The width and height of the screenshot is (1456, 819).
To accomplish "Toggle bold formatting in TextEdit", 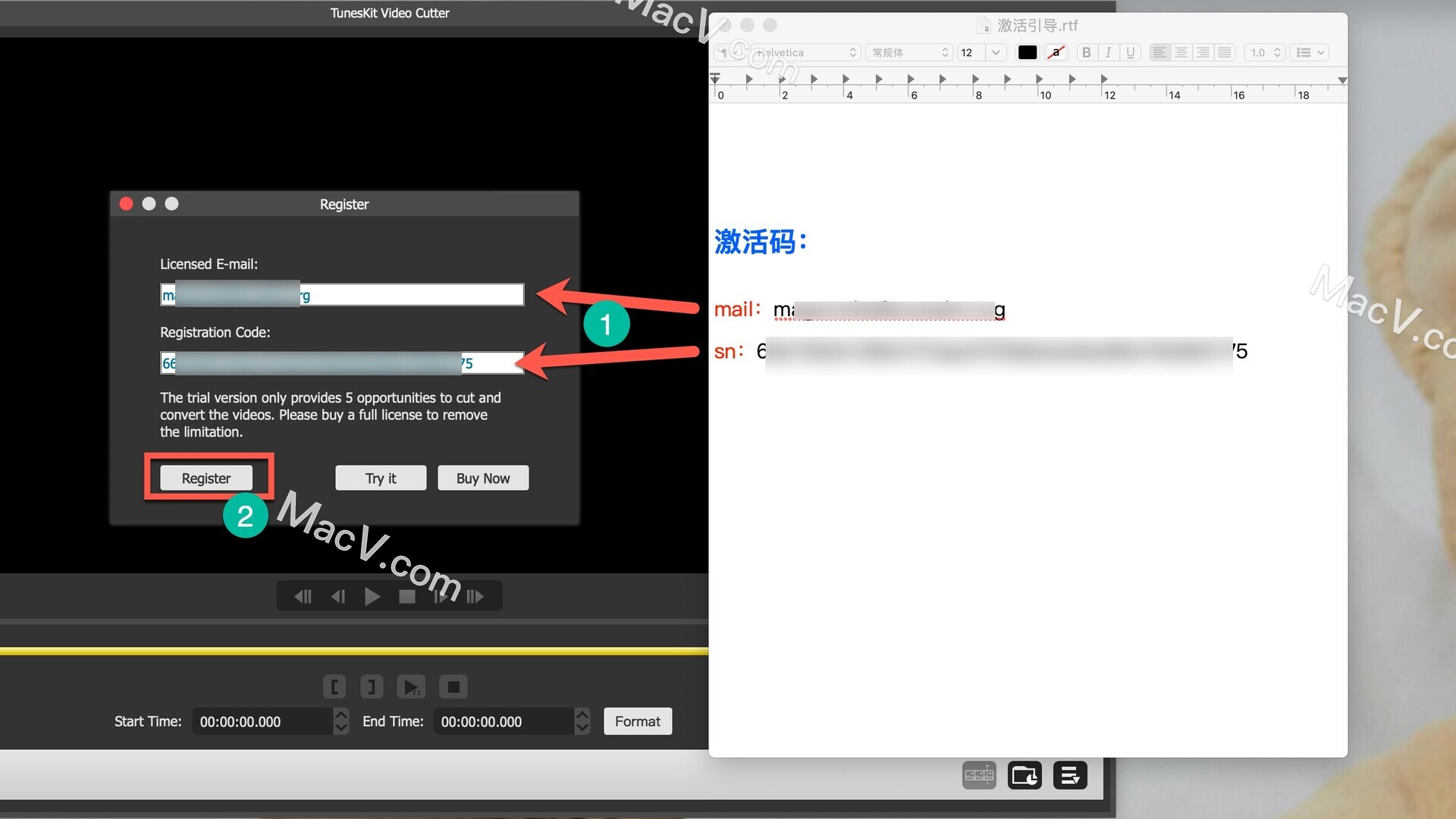I will 1087,52.
